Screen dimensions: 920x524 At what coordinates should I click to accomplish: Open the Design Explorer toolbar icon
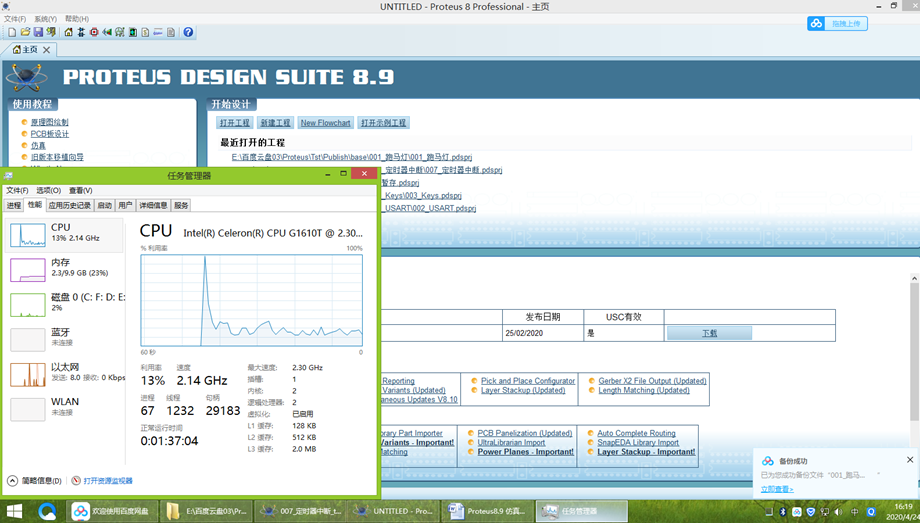click(x=133, y=32)
